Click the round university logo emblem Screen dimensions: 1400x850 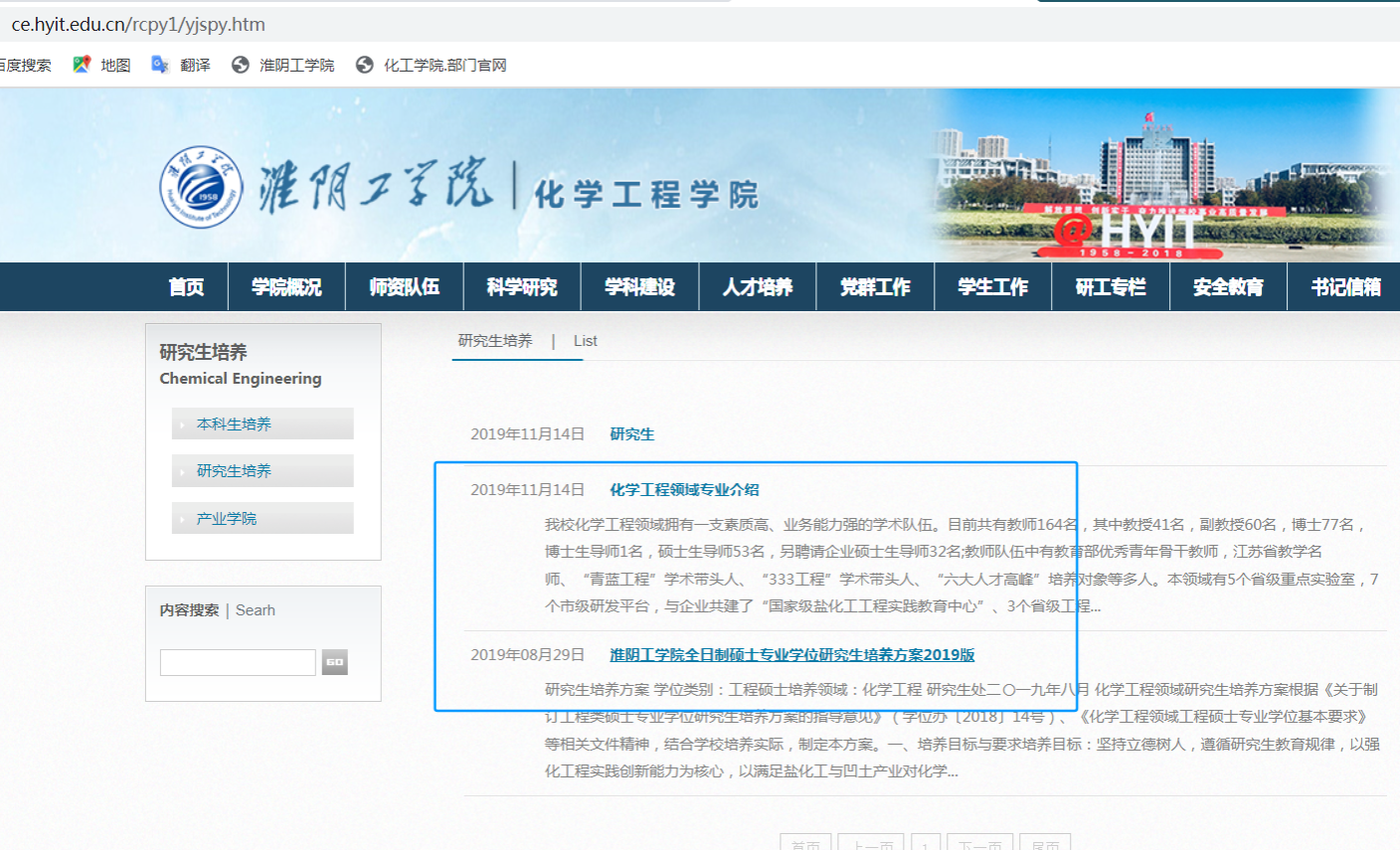tap(201, 187)
